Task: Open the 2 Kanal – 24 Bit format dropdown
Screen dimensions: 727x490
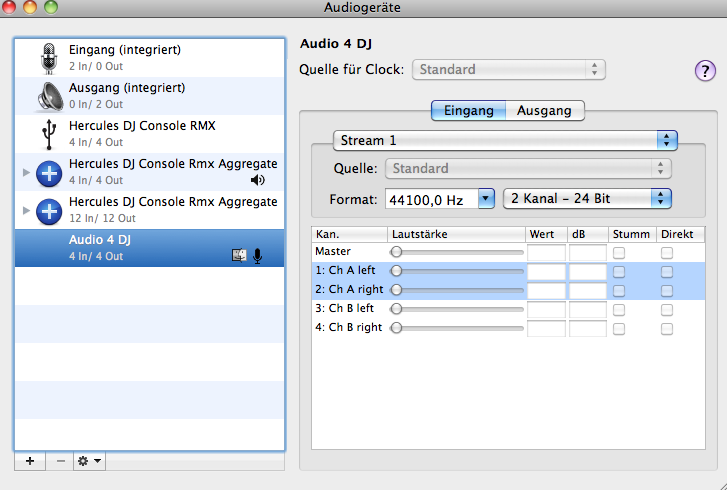Action: pyautogui.click(x=587, y=199)
